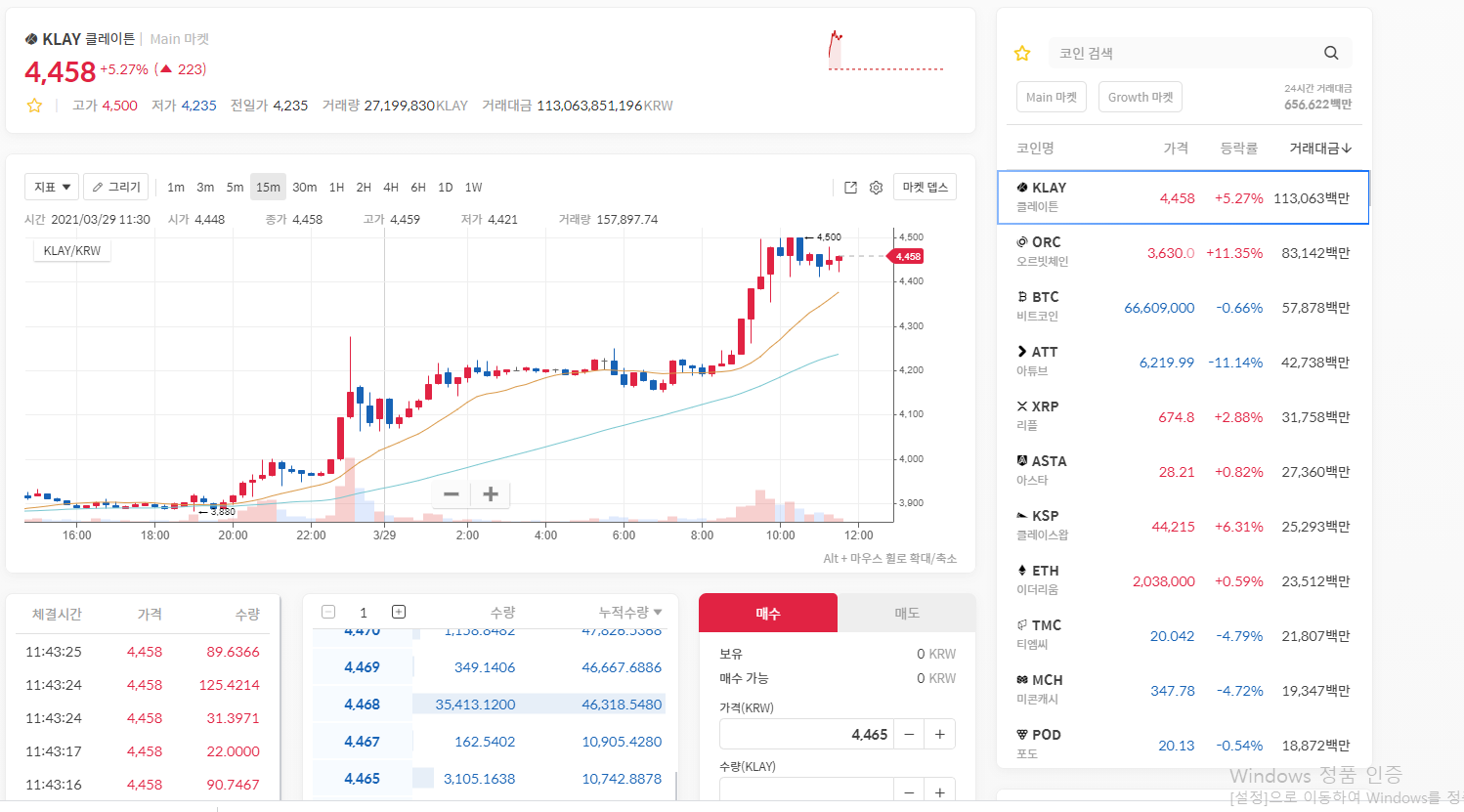The height and width of the screenshot is (812, 1464).
Task: Increase order book grouping with plus icon
Action: click(399, 612)
